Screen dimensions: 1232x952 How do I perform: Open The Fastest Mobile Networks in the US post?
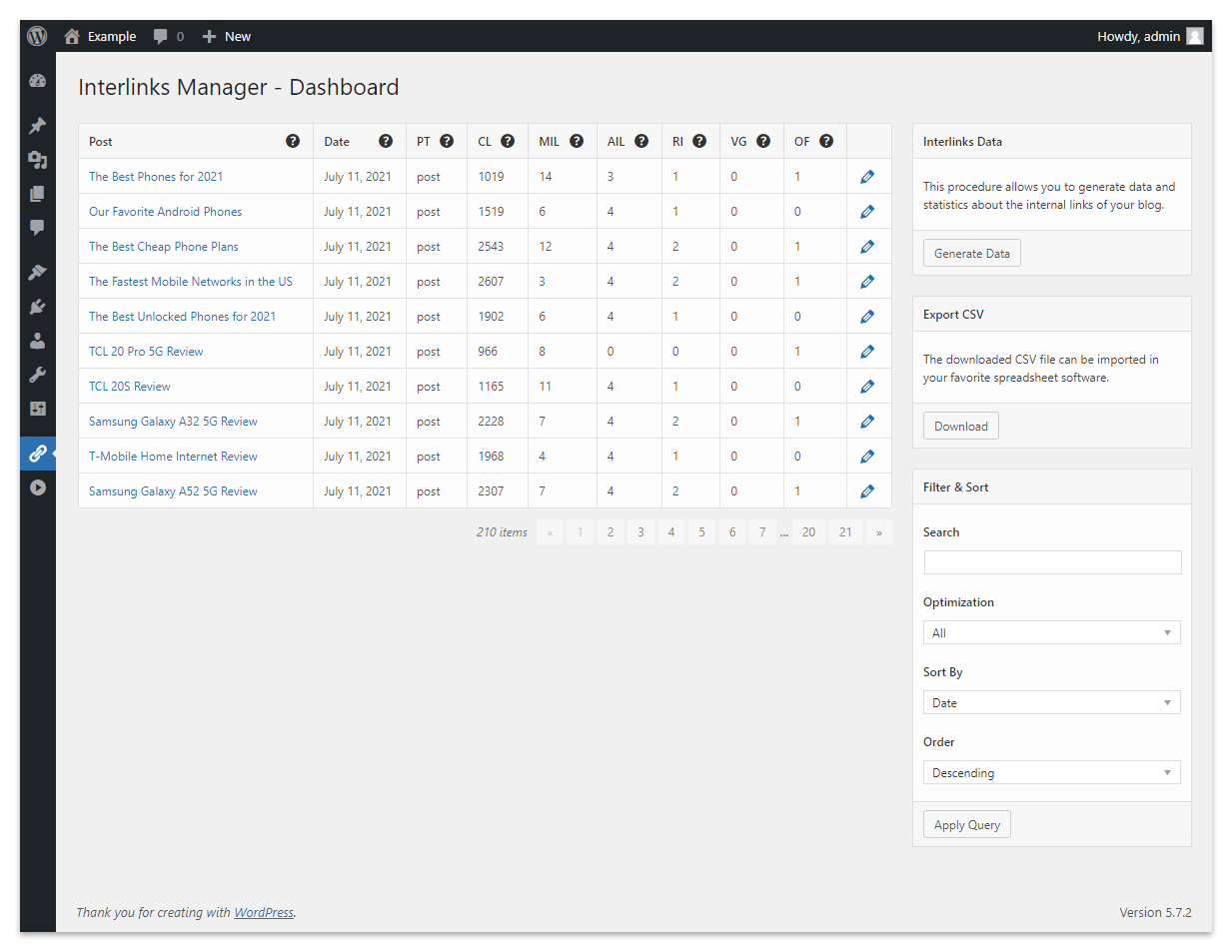191,282
